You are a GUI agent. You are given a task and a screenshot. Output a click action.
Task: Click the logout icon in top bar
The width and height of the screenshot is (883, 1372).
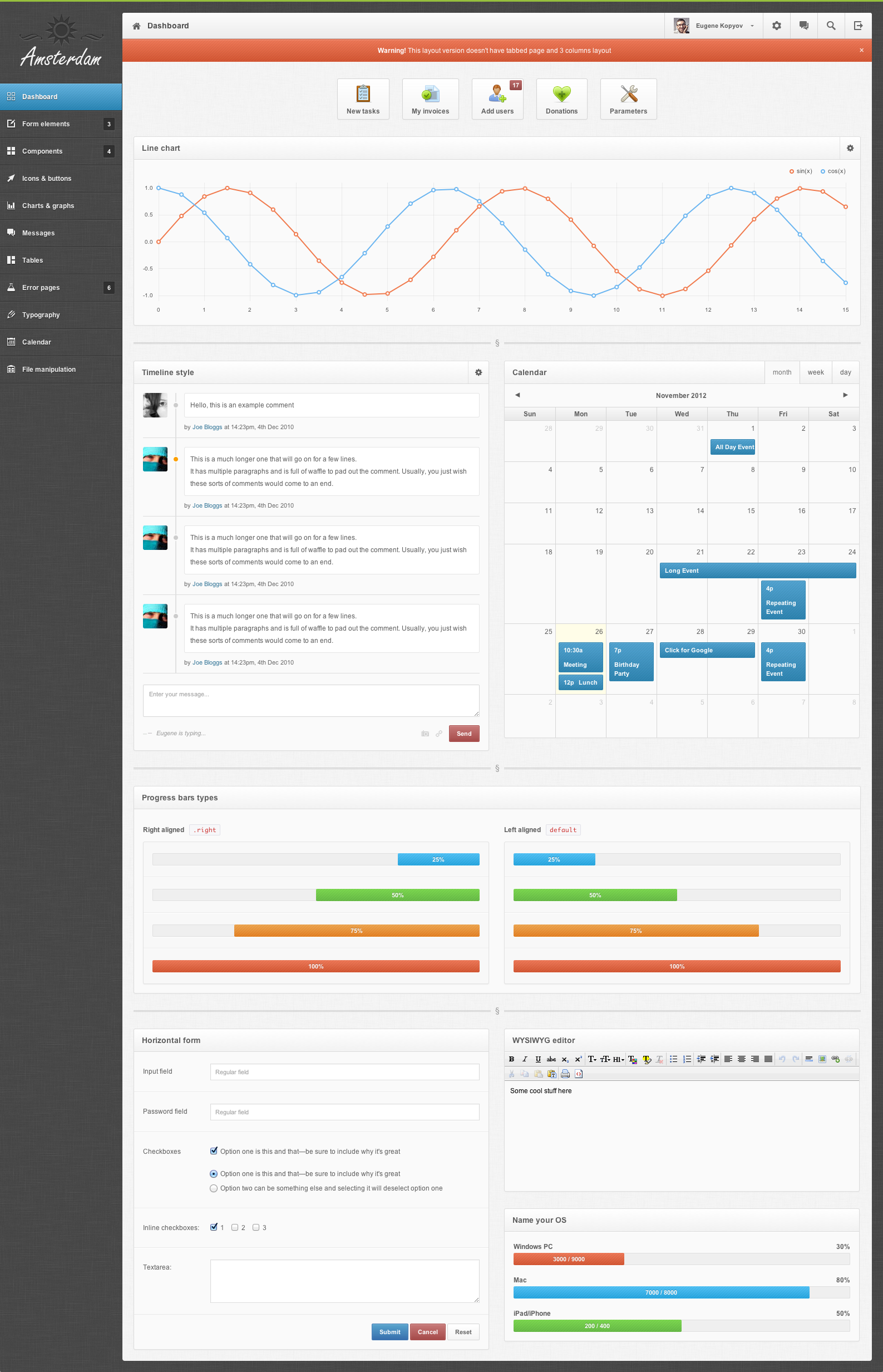pyautogui.click(x=859, y=26)
